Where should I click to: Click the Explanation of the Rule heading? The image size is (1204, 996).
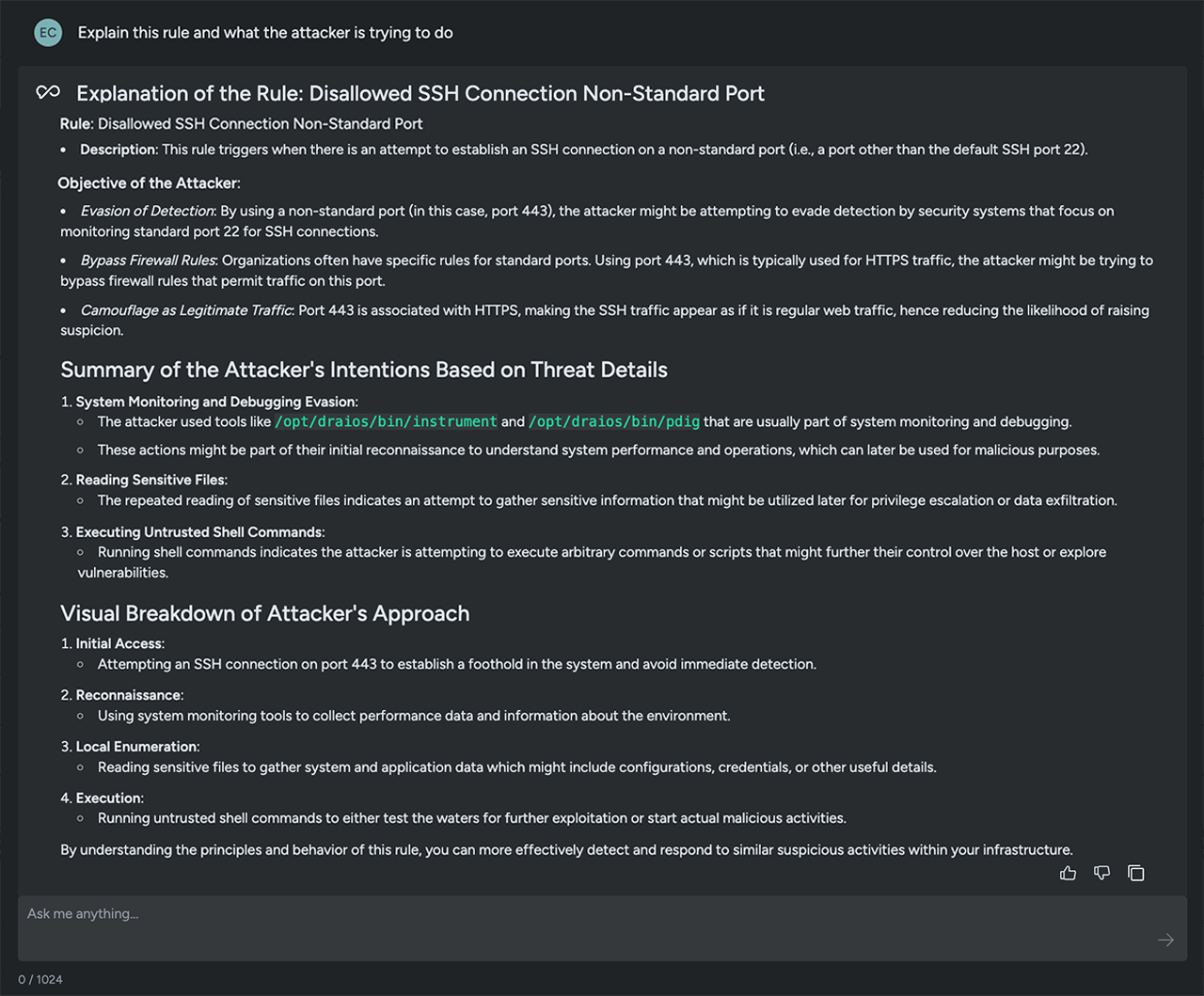(x=420, y=94)
